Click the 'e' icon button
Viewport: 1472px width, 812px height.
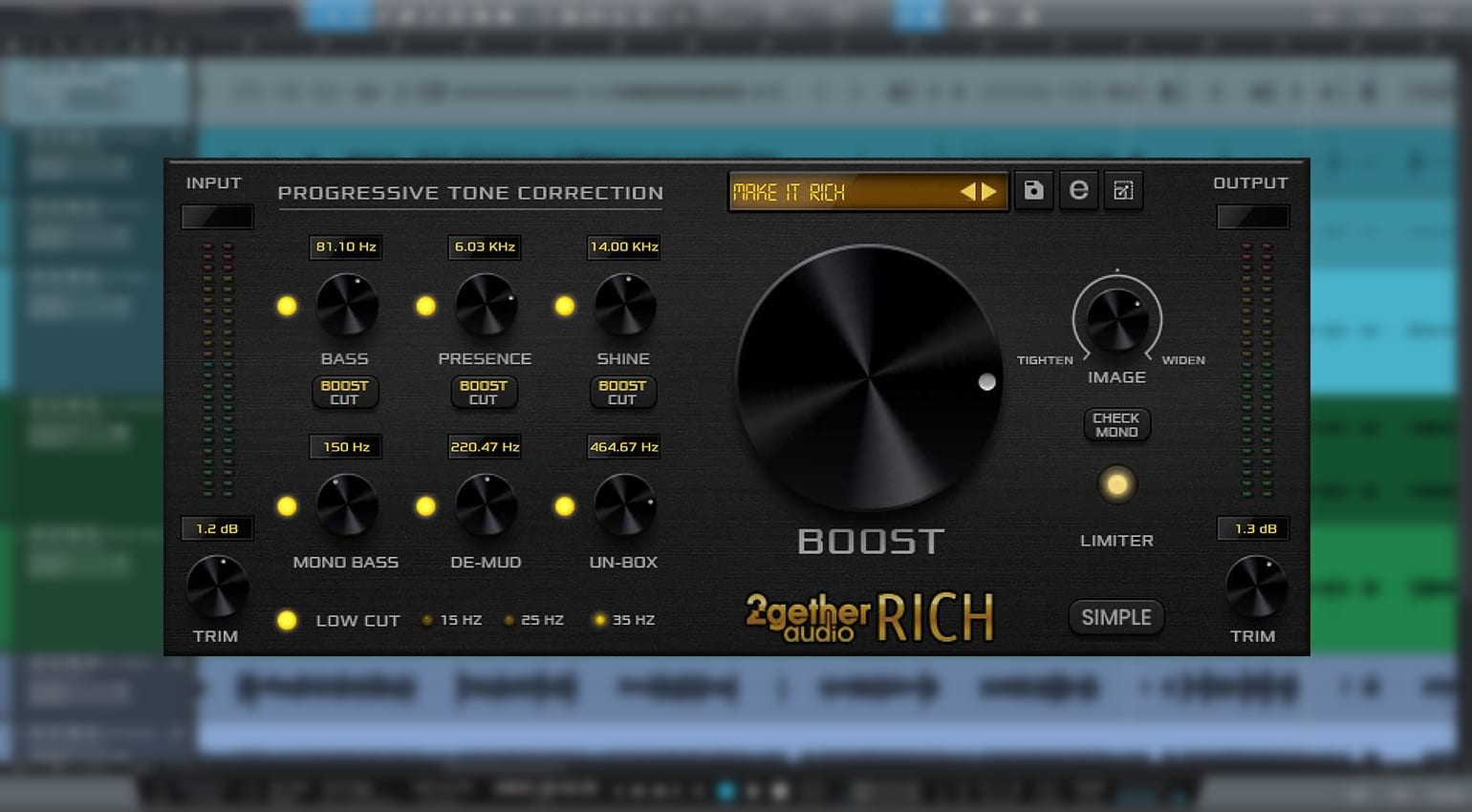(x=1078, y=190)
